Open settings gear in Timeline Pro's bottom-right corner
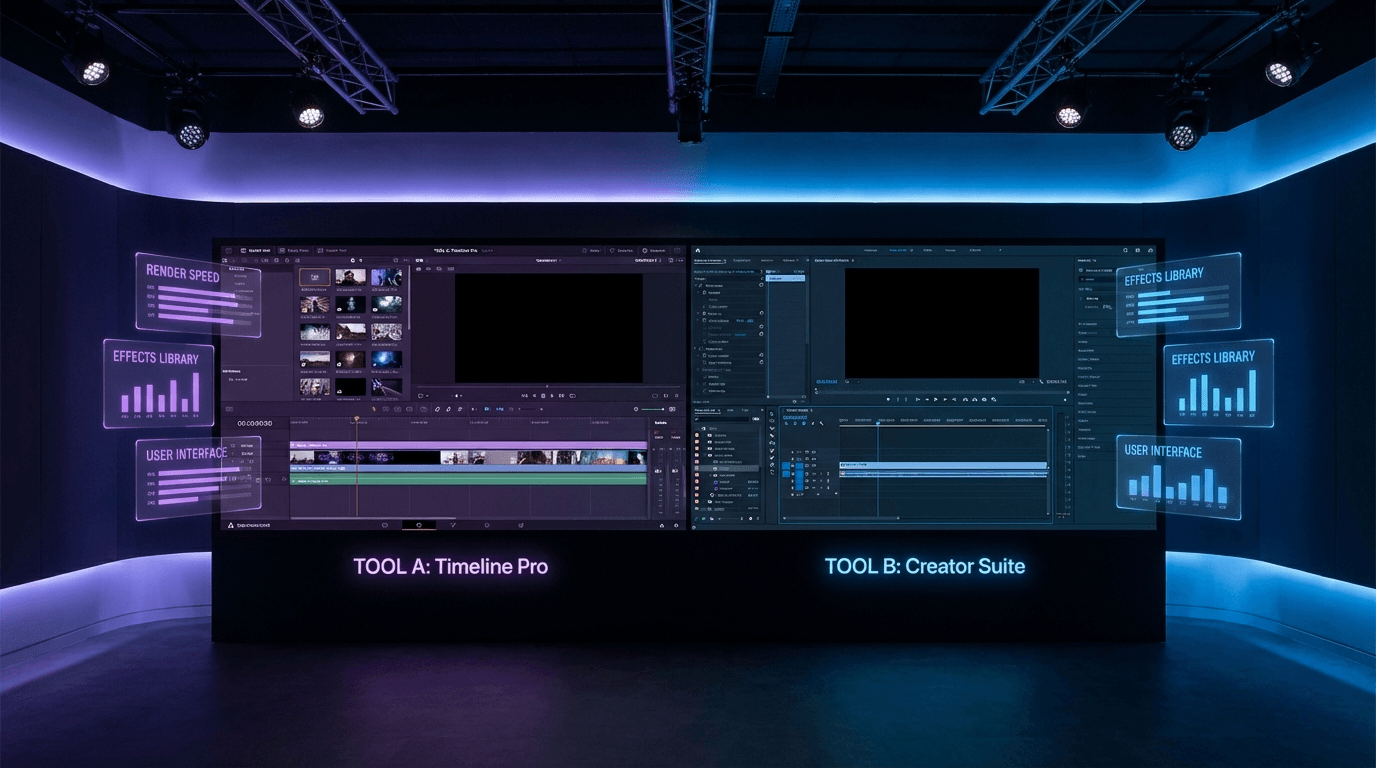The height and width of the screenshot is (768, 1376). (676, 524)
